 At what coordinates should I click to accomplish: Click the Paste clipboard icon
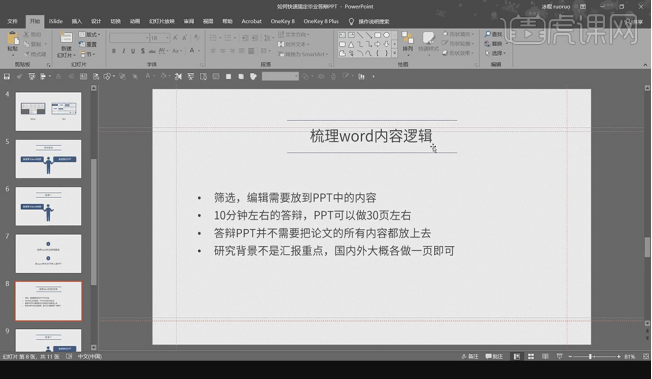tap(12, 39)
